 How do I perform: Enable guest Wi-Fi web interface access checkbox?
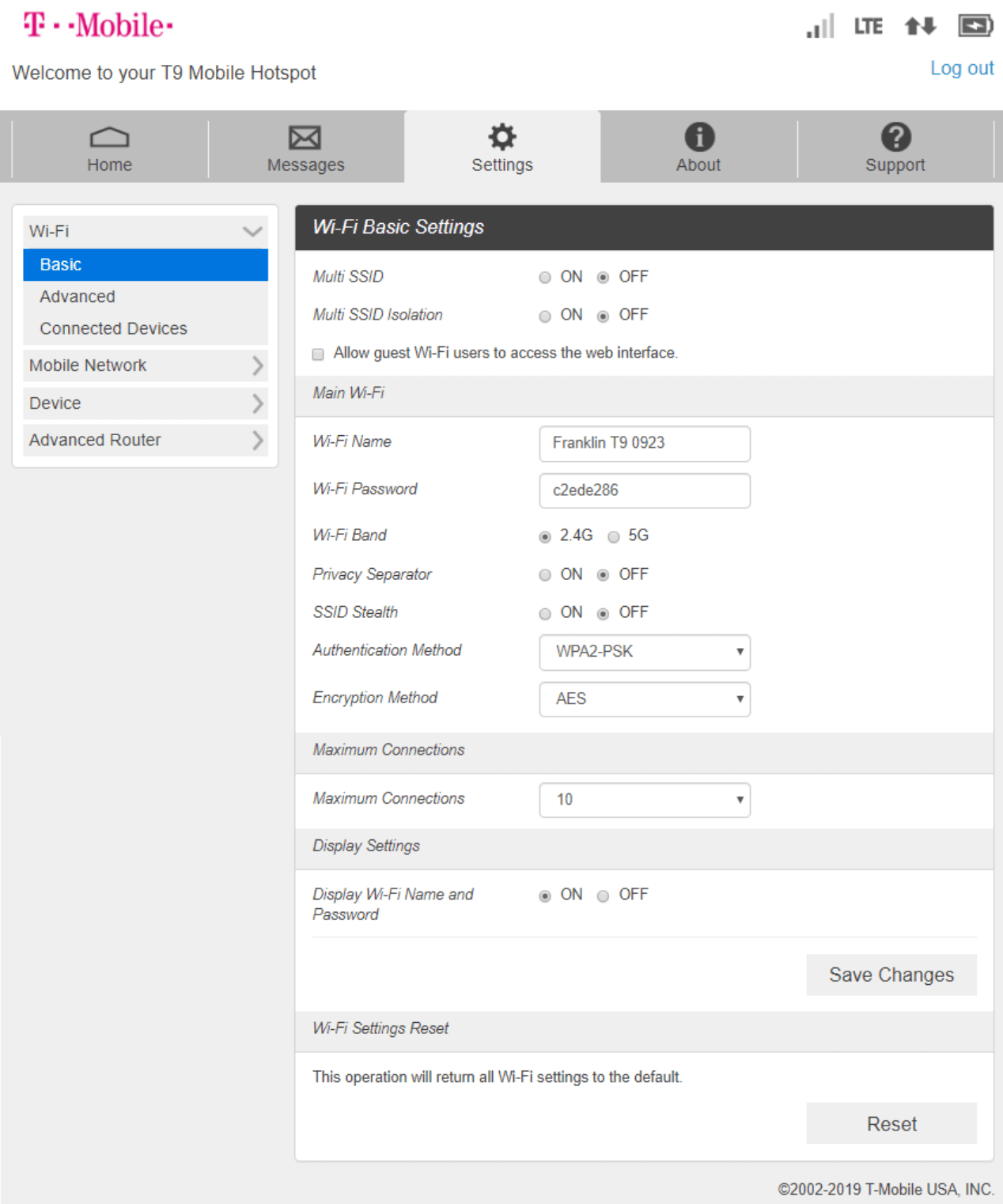point(318,354)
